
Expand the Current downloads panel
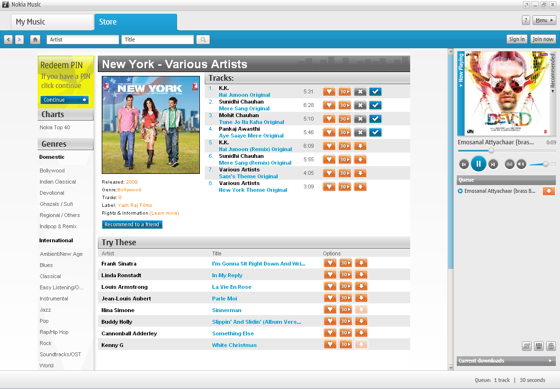tap(506, 361)
